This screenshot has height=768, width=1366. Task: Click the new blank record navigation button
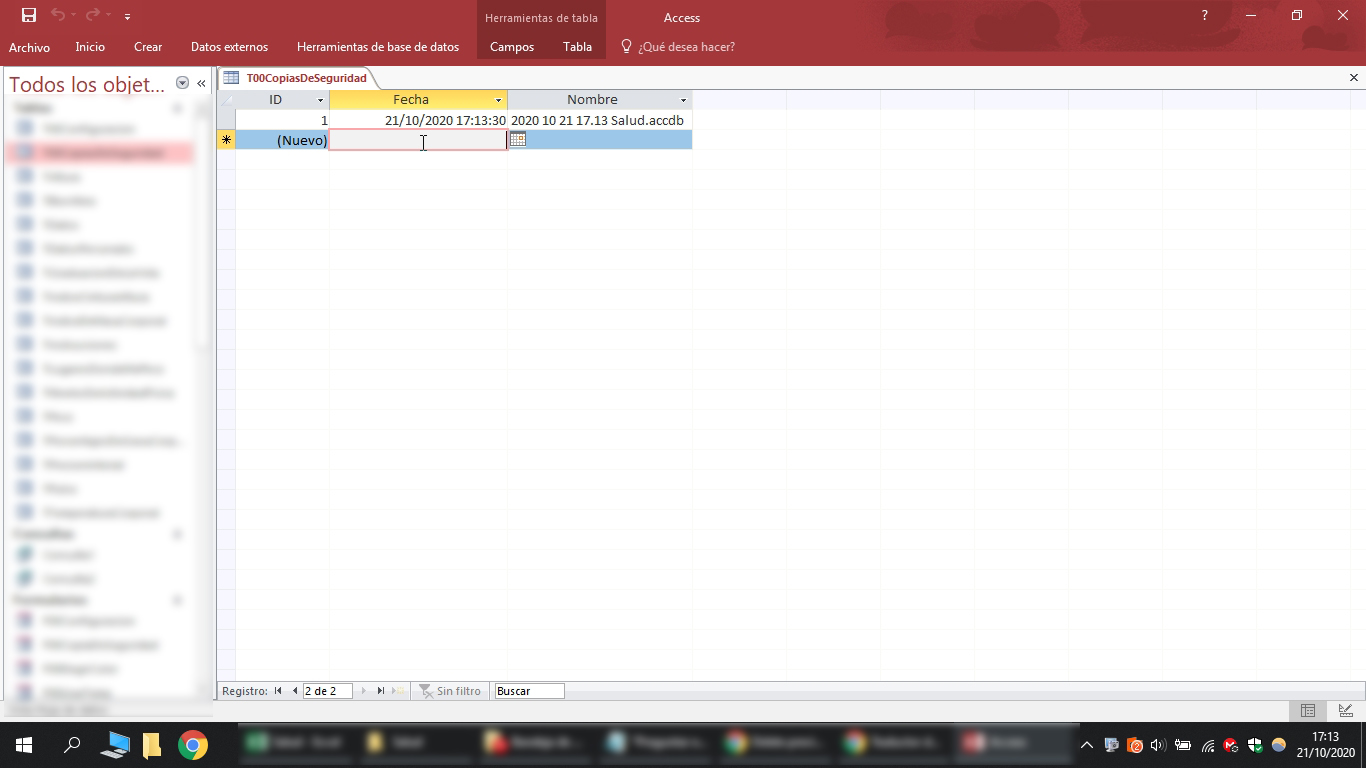399,691
